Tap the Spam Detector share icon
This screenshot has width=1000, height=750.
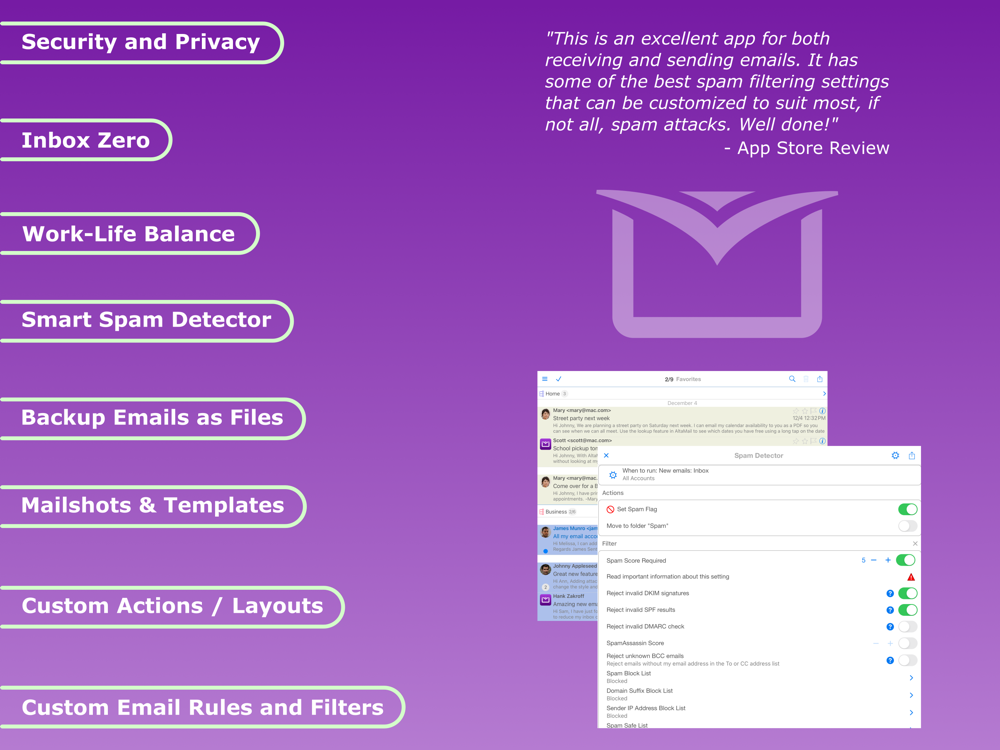point(912,455)
